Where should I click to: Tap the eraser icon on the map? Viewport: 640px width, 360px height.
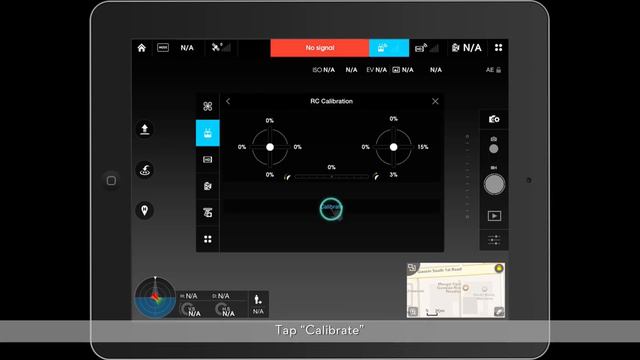[499, 312]
